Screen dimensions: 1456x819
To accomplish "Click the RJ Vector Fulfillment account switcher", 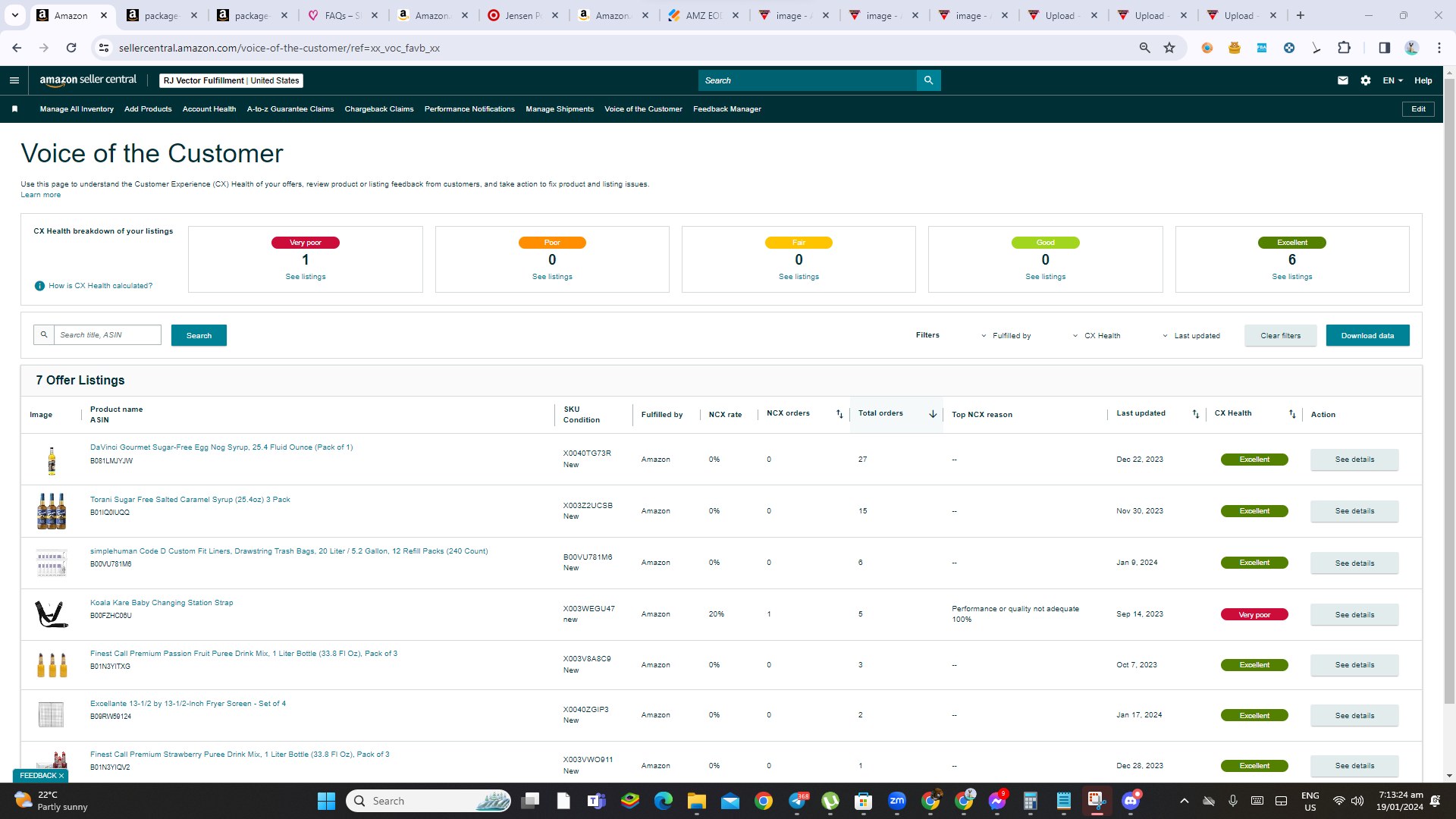I will pyautogui.click(x=231, y=80).
